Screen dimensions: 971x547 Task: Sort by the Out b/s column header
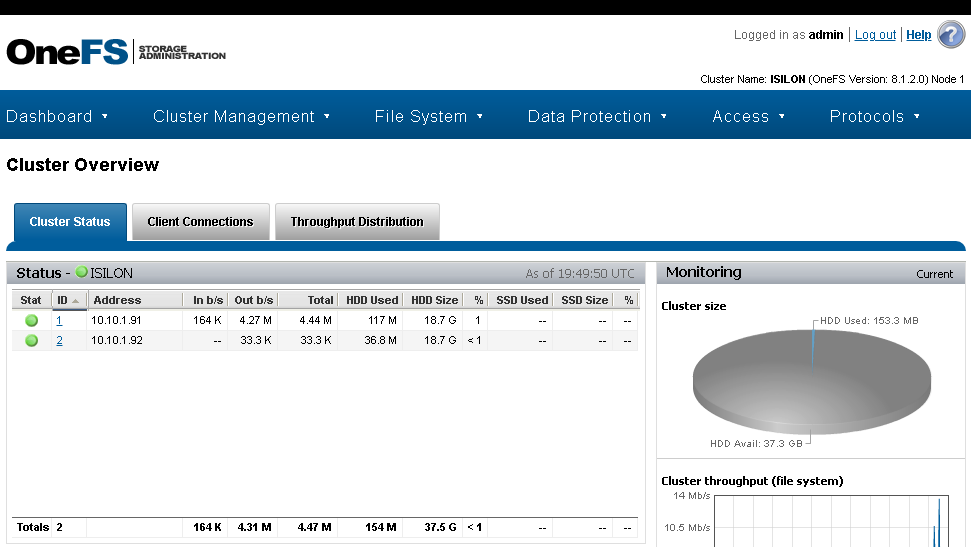coord(253,300)
